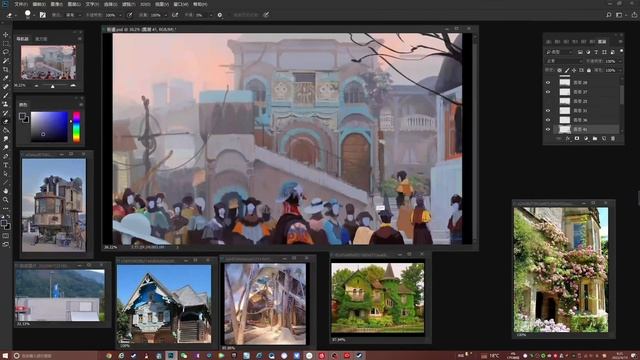Image resolution: width=640 pixels, height=360 pixels.
Task: Select the Eraser tool in toolbar
Action: pyautogui.click(x=6, y=121)
